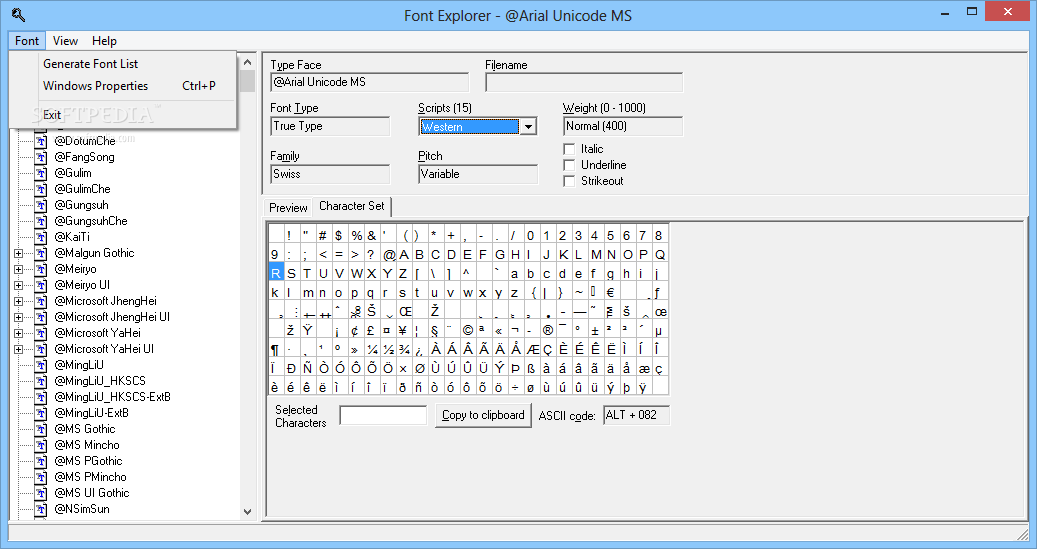
Task: Click the TrueType icon beside @Microsoft YaHei
Action: point(41,333)
